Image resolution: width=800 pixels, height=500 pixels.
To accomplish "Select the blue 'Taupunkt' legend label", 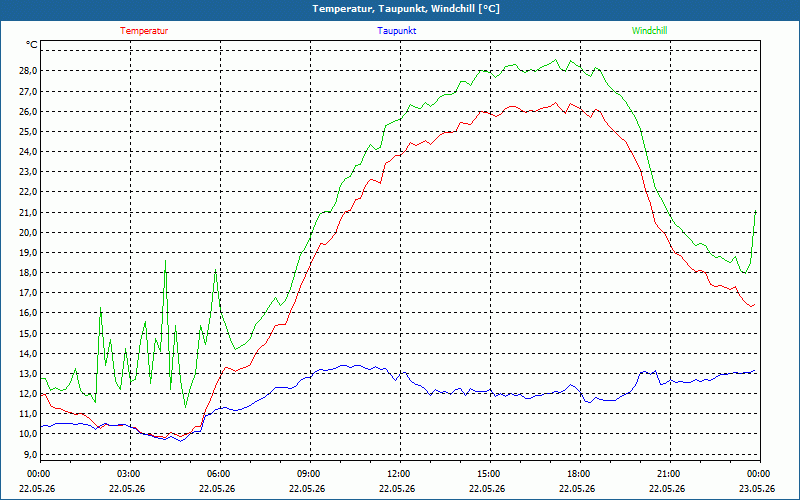I will pos(397,31).
